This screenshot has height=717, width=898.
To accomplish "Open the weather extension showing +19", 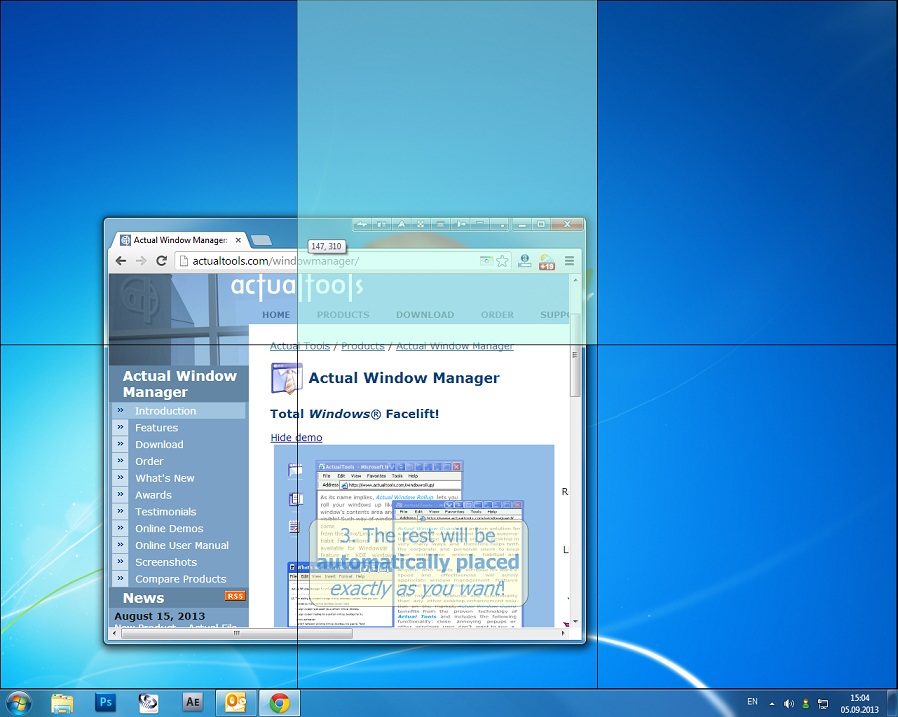I will 547,262.
